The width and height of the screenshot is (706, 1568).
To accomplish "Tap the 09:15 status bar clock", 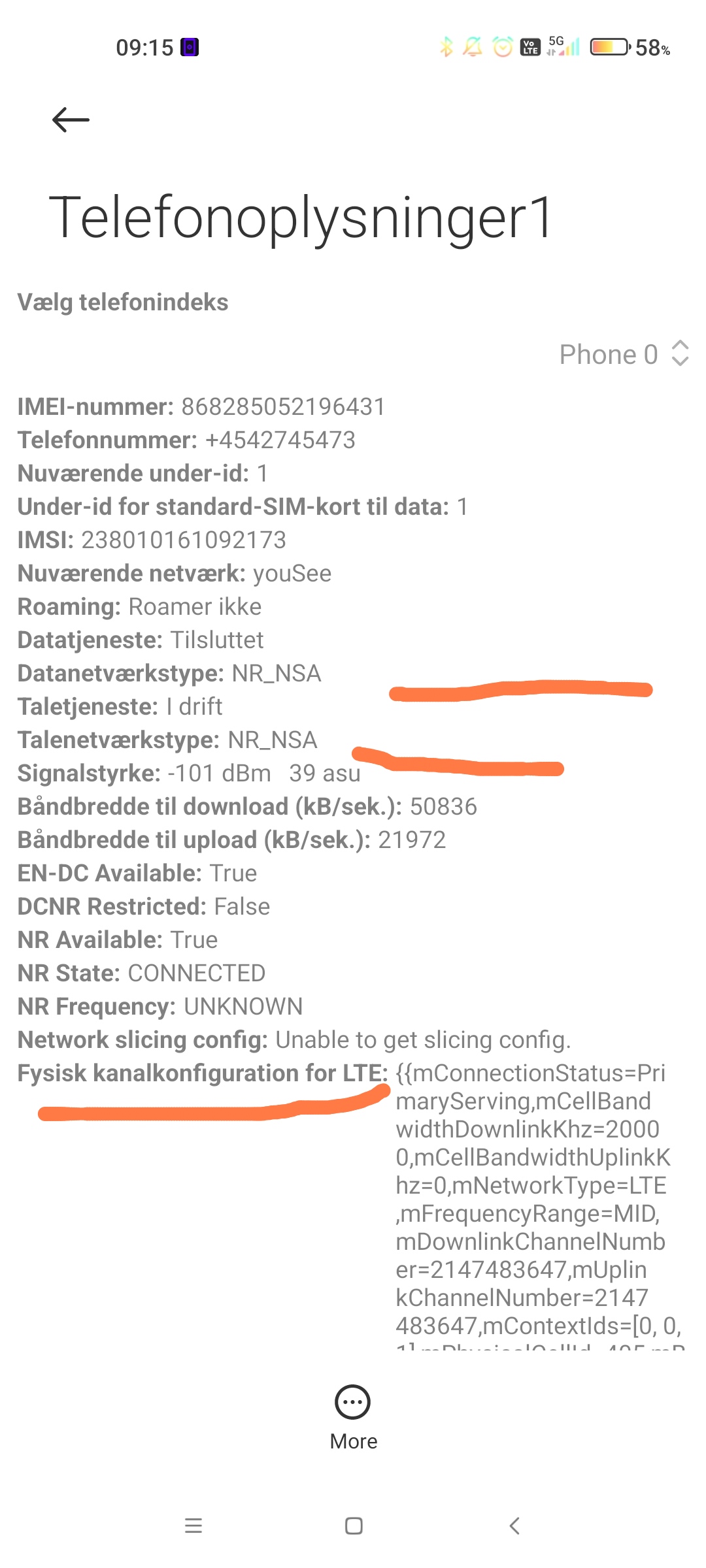I will click(x=144, y=48).
